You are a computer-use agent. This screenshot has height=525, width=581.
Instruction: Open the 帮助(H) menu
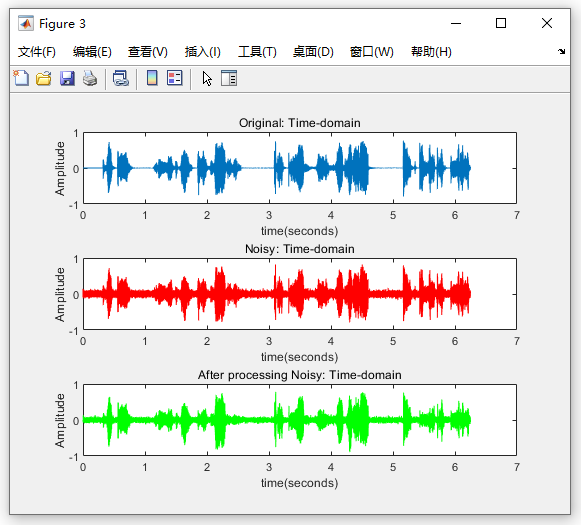(431, 51)
